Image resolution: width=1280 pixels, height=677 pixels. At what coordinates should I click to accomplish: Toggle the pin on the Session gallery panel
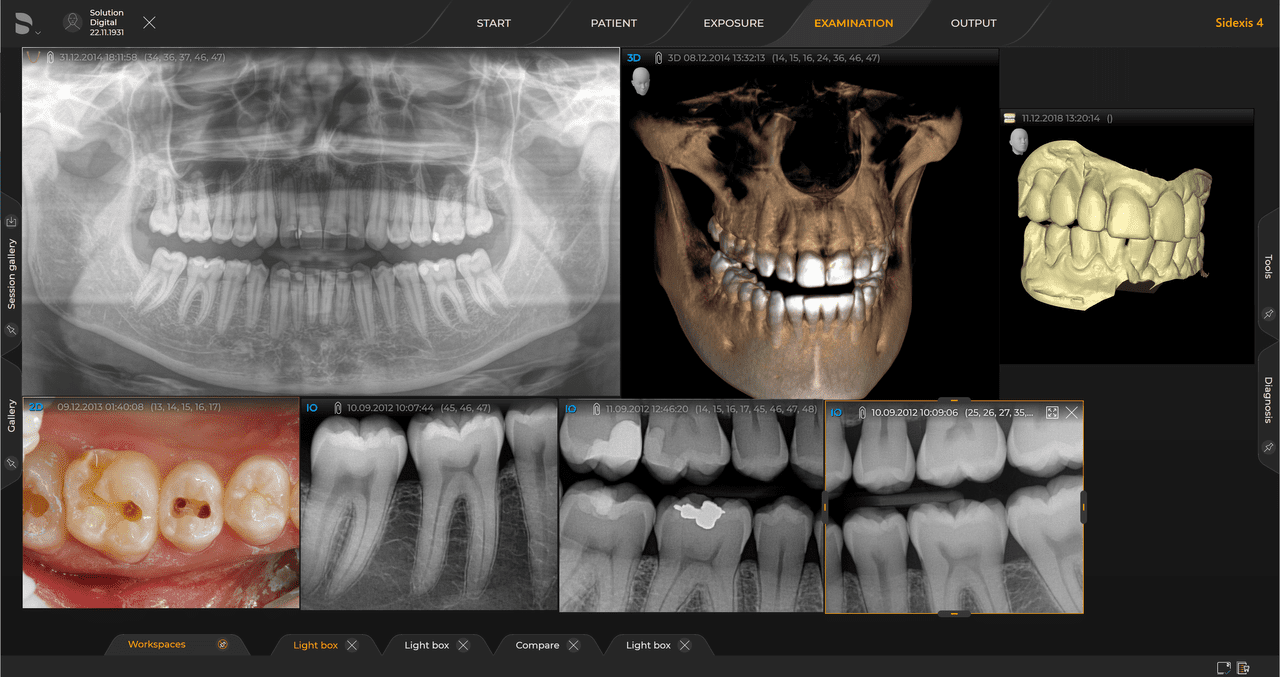(11, 330)
